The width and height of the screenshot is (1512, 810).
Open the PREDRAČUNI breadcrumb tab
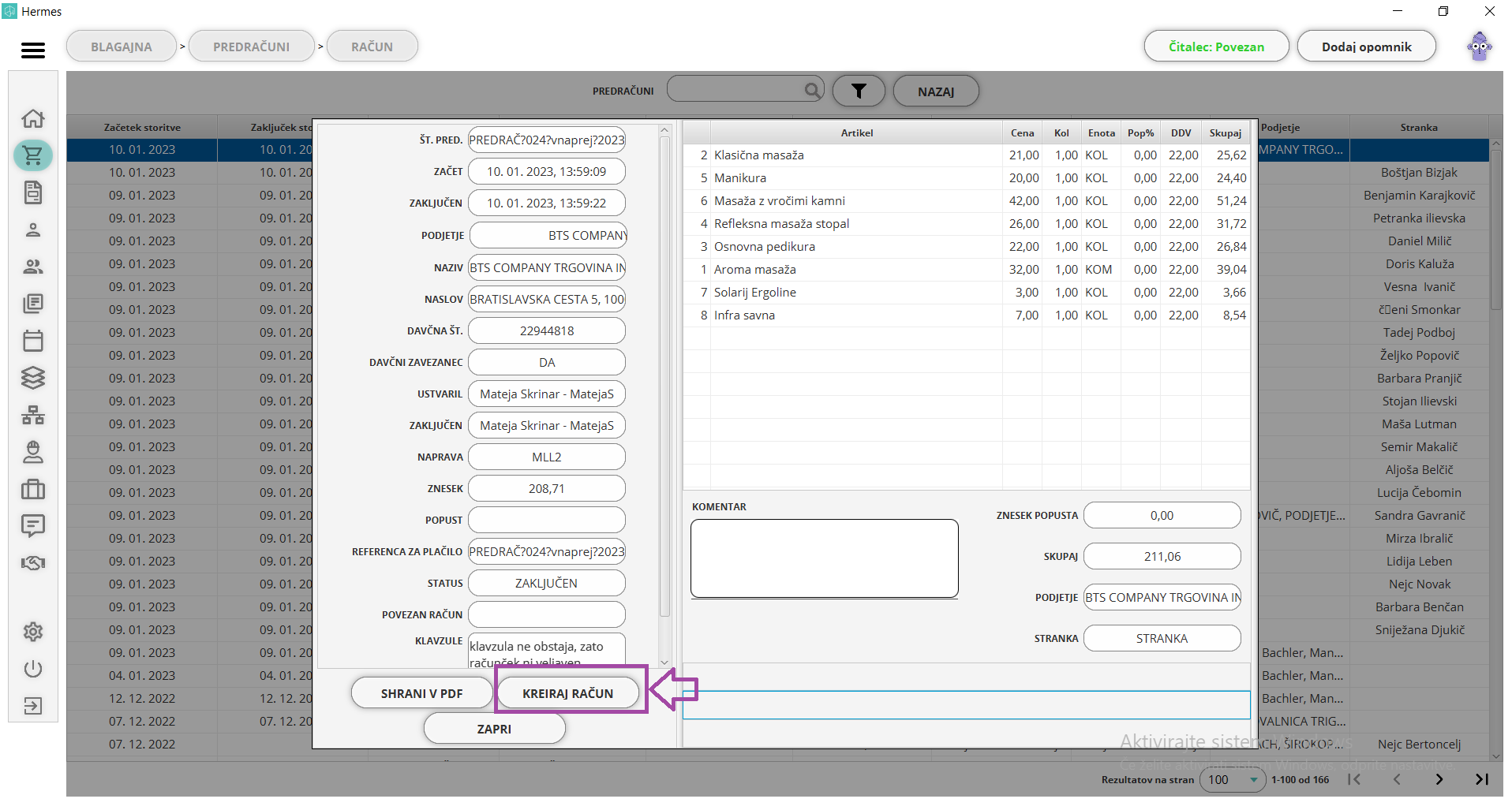[252, 47]
